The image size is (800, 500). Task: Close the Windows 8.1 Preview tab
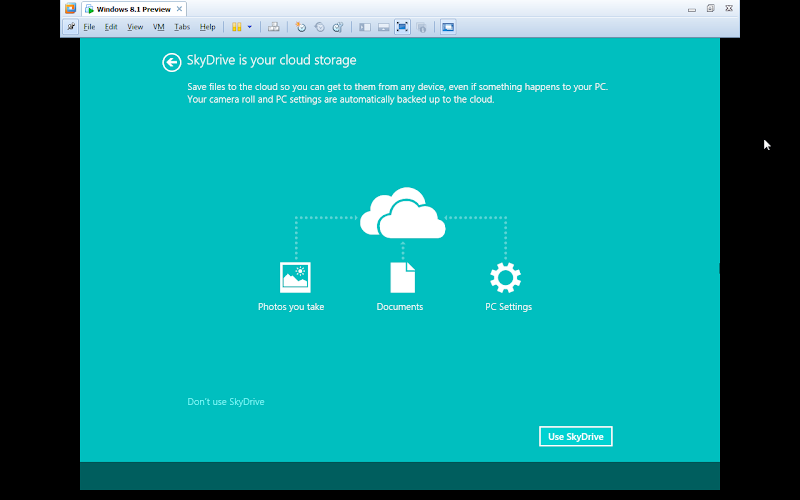pos(179,9)
